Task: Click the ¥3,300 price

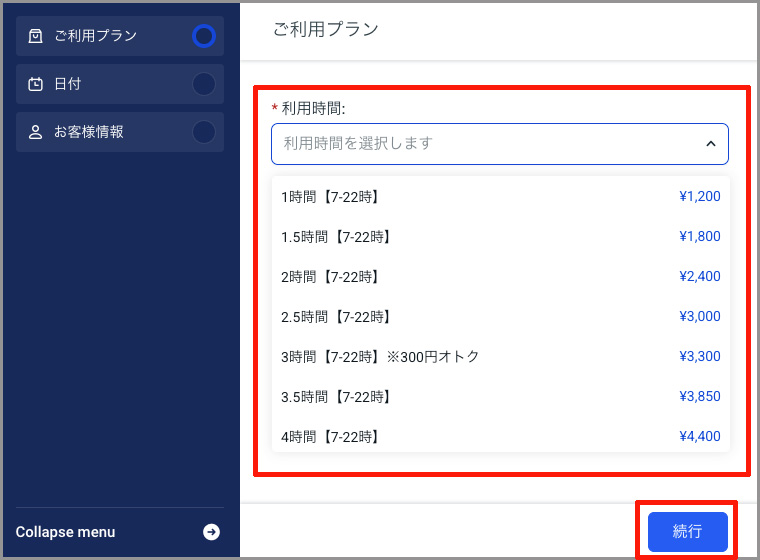Action: (699, 356)
